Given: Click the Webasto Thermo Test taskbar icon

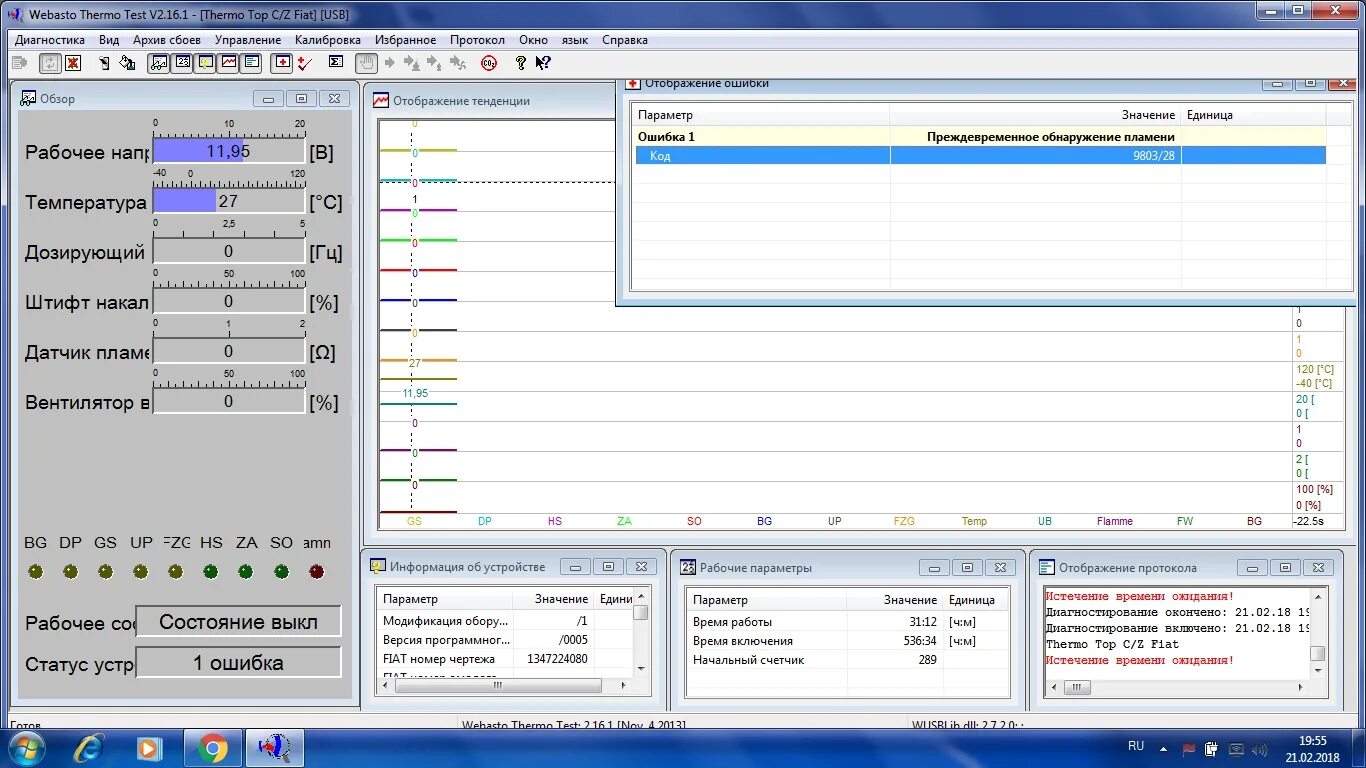Looking at the screenshot, I should tap(273, 748).
